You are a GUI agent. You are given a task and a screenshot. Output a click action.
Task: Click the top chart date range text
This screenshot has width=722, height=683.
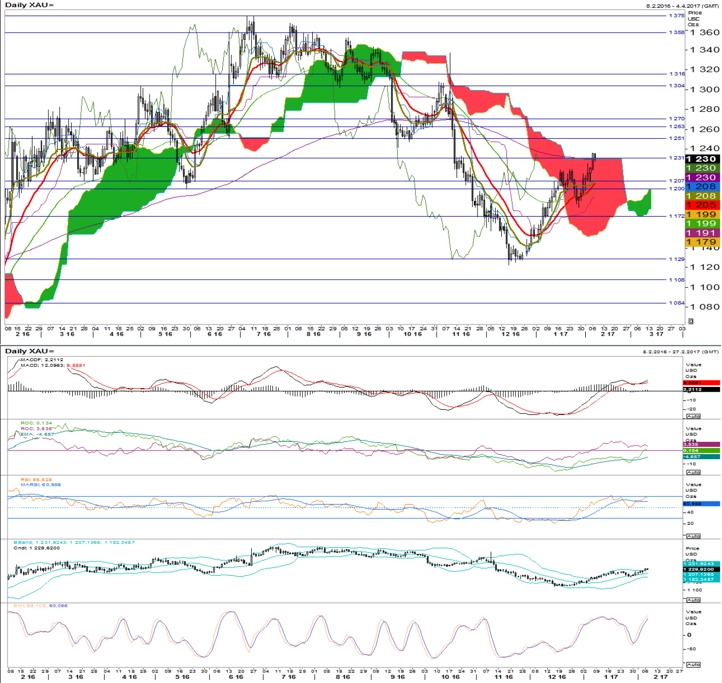pos(682,6)
